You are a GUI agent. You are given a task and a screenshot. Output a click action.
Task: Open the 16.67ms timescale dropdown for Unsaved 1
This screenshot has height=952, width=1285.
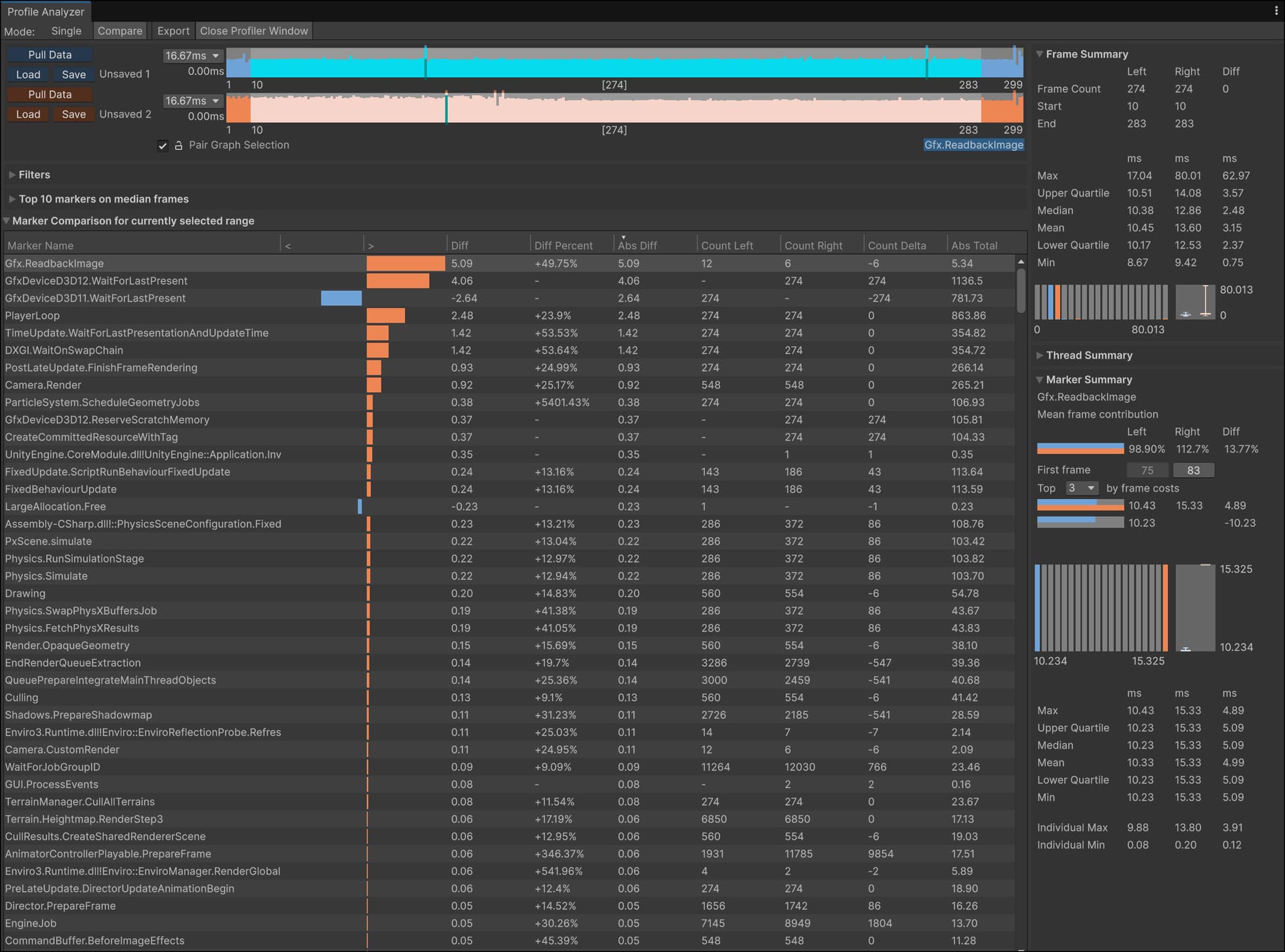(x=192, y=56)
